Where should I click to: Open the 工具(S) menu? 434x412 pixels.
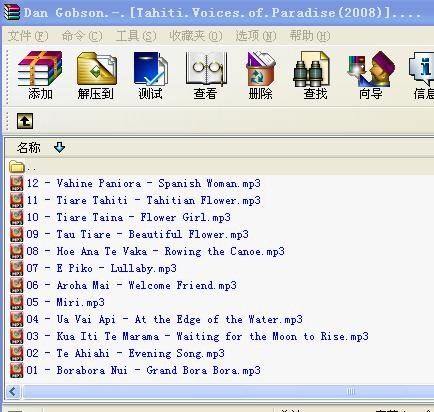(x=136, y=36)
